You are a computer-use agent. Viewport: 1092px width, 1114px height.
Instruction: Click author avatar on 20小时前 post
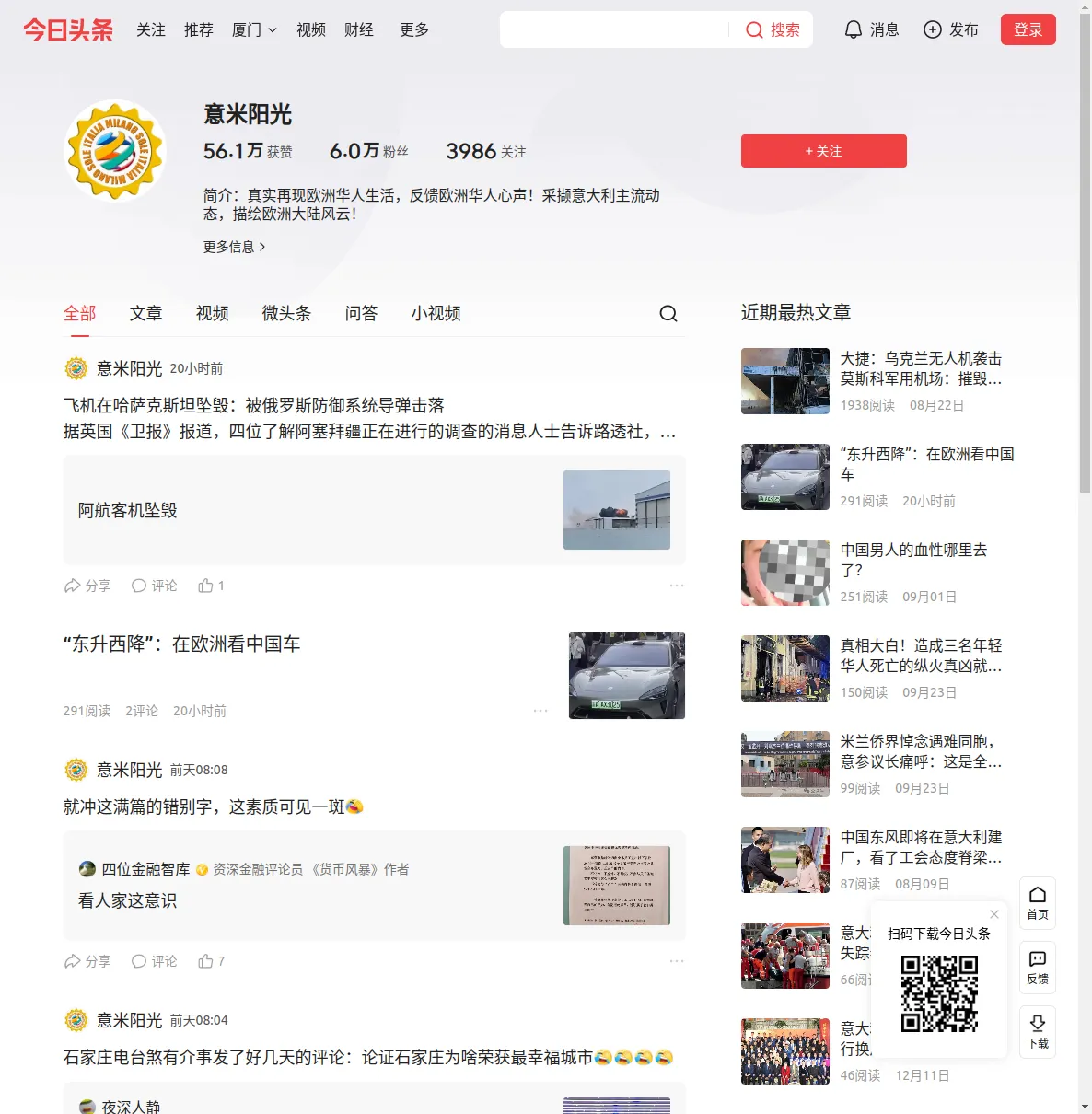[x=76, y=368]
